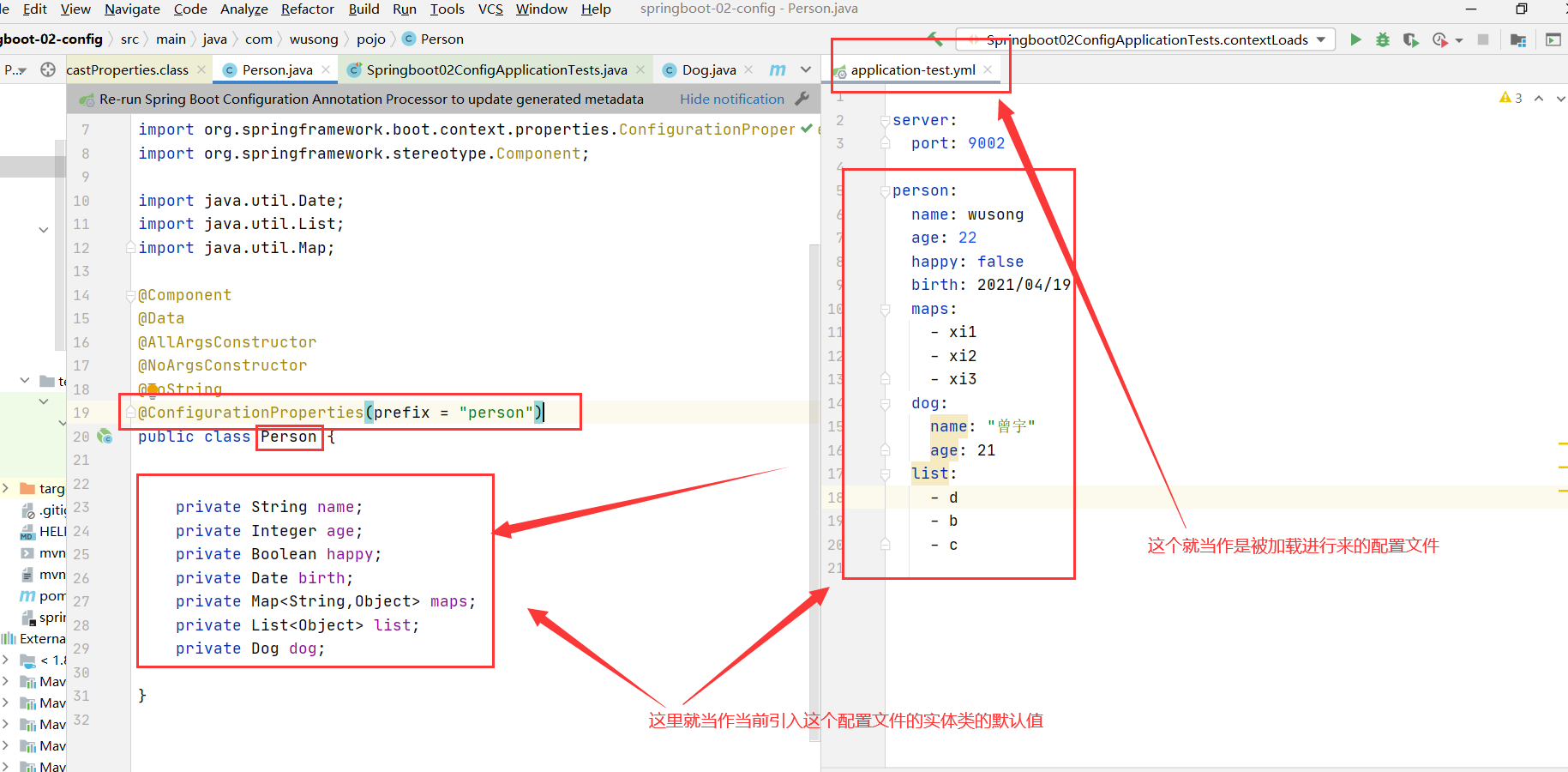This screenshot has width=1568, height=772.
Task: Open the Window menu
Action: coord(542,9)
